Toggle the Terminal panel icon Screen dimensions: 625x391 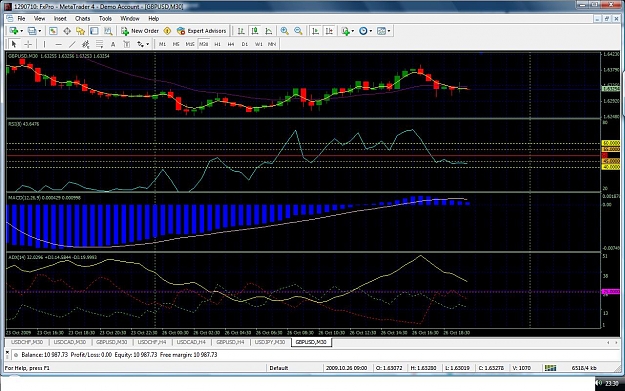[94, 31]
